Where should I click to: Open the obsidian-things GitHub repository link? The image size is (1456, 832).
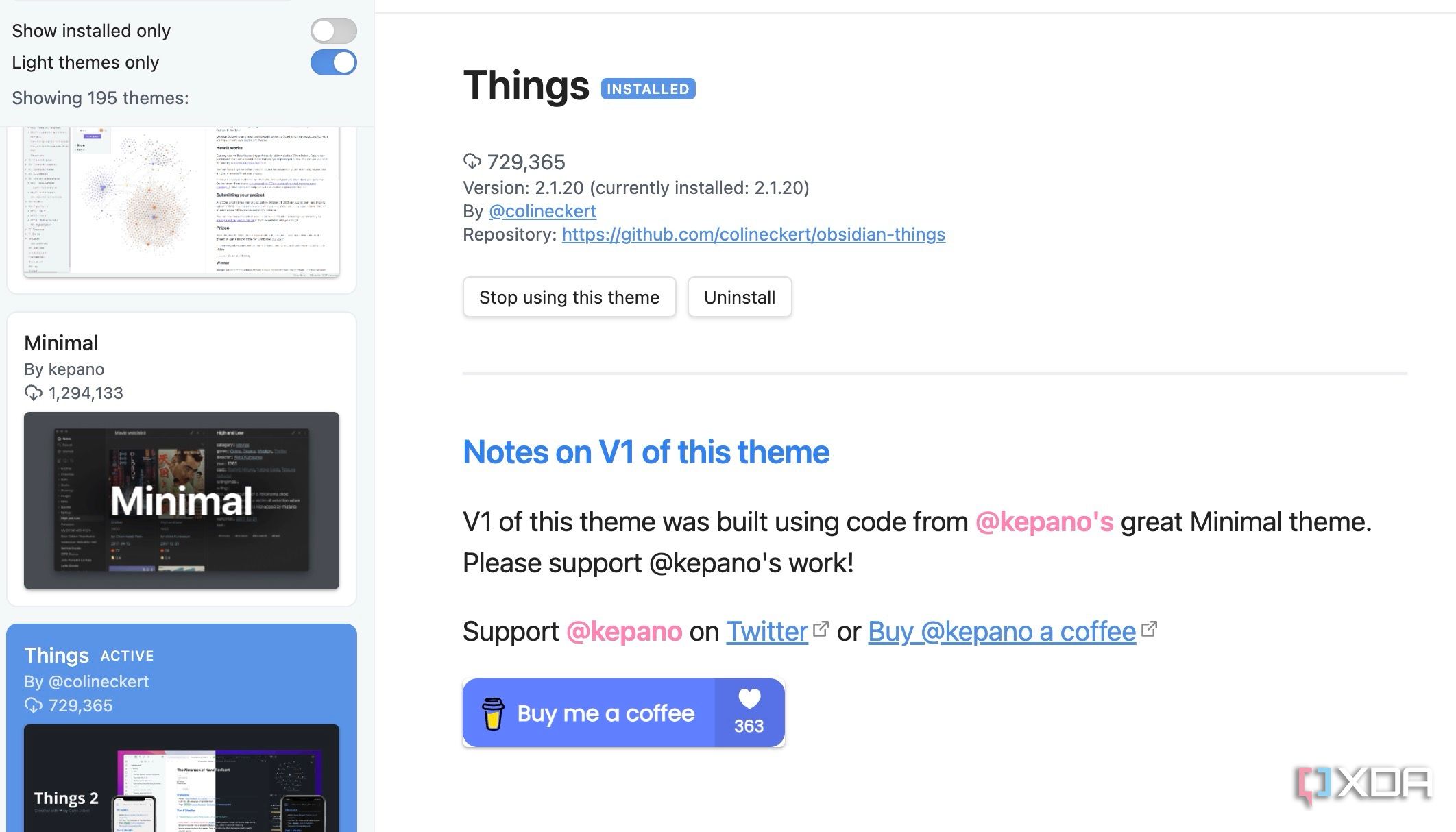[x=753, y=234]
